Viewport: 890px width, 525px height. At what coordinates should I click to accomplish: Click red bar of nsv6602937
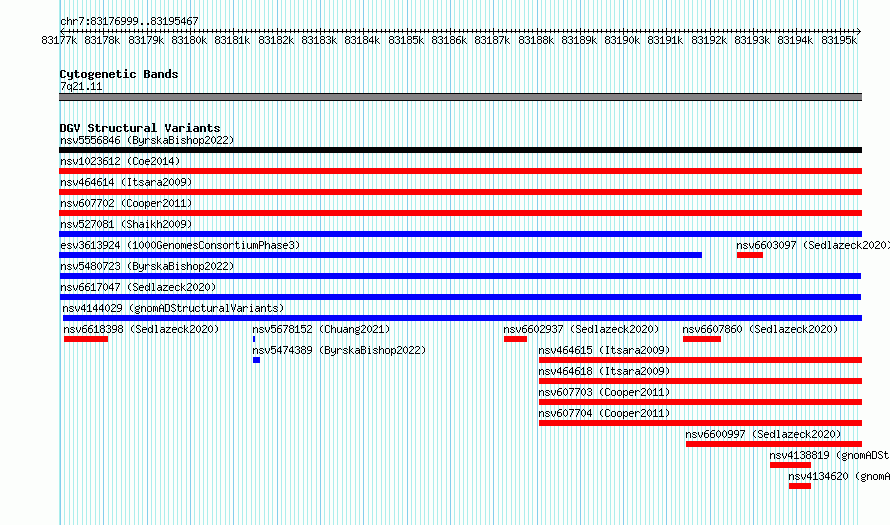515,339
